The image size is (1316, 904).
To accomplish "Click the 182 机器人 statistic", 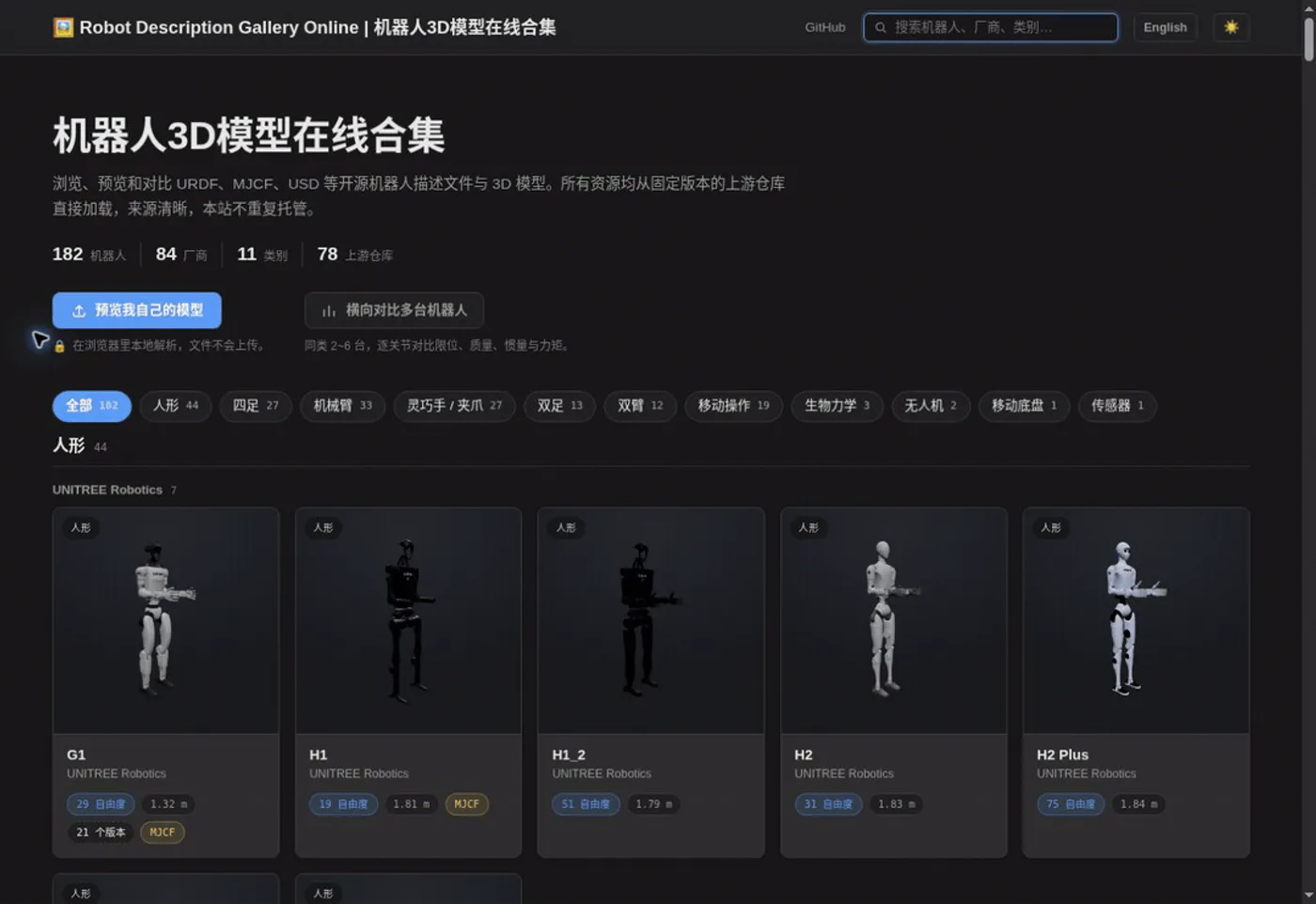I will click(89, 255).
